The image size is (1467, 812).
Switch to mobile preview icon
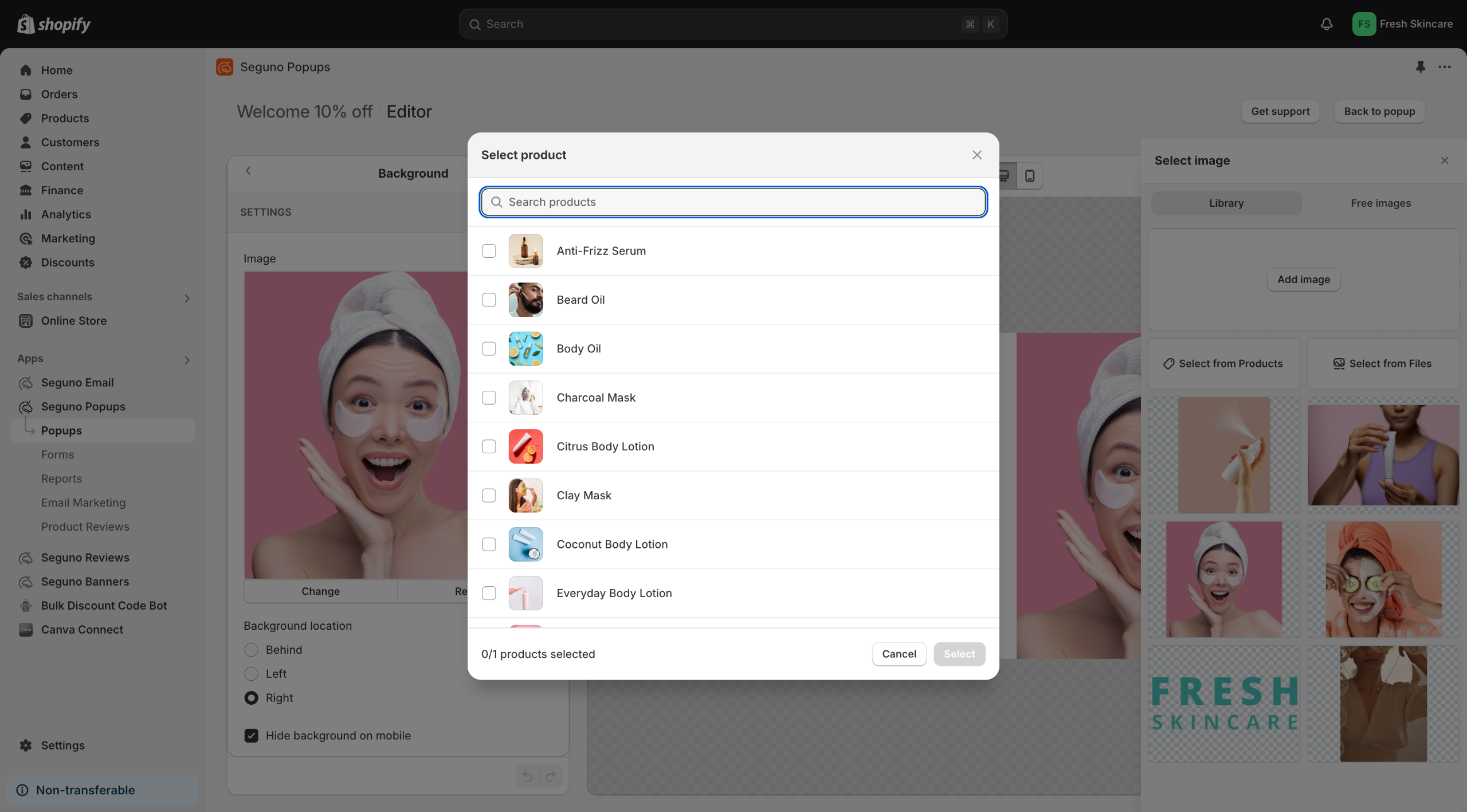pyautogui.click(x=1030, y=176)
